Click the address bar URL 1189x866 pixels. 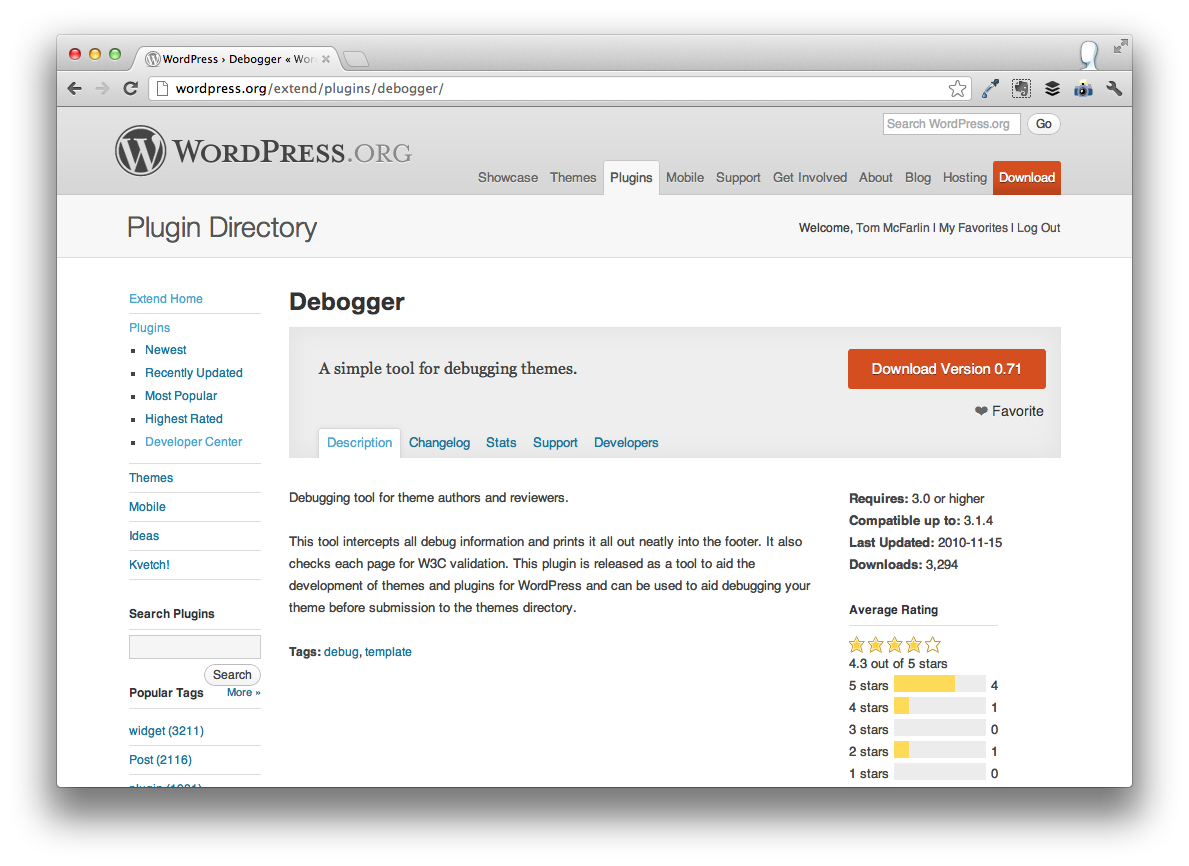pyautogui.click(x=309, y=89)
